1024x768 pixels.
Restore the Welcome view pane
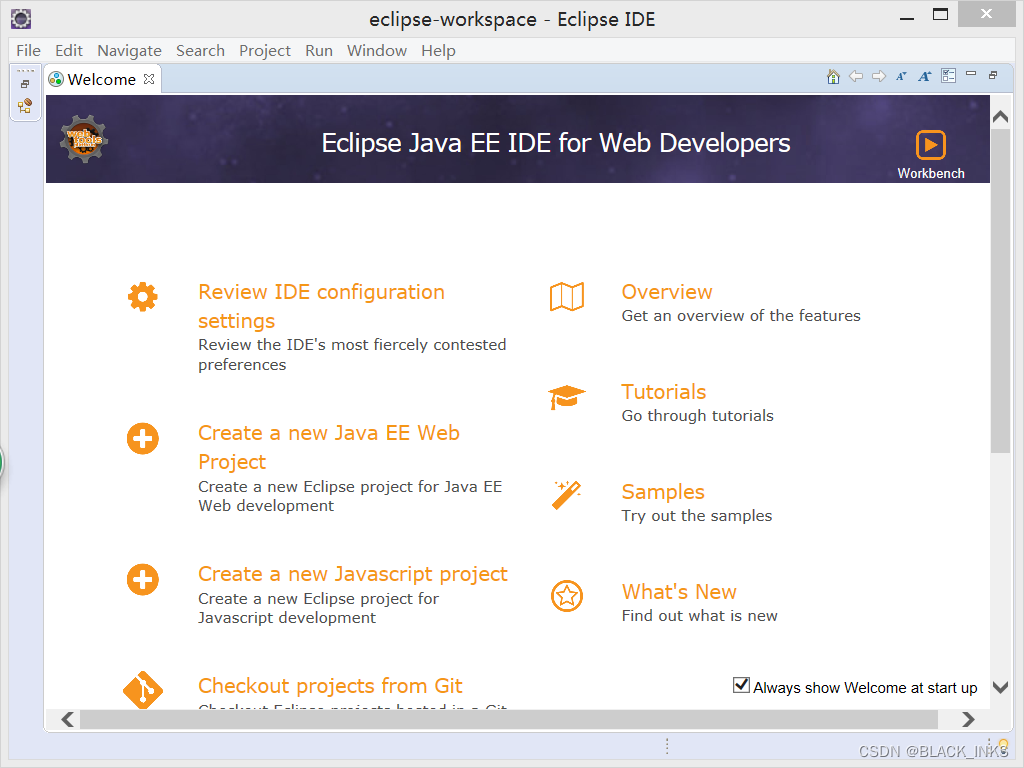coord(993,75)
